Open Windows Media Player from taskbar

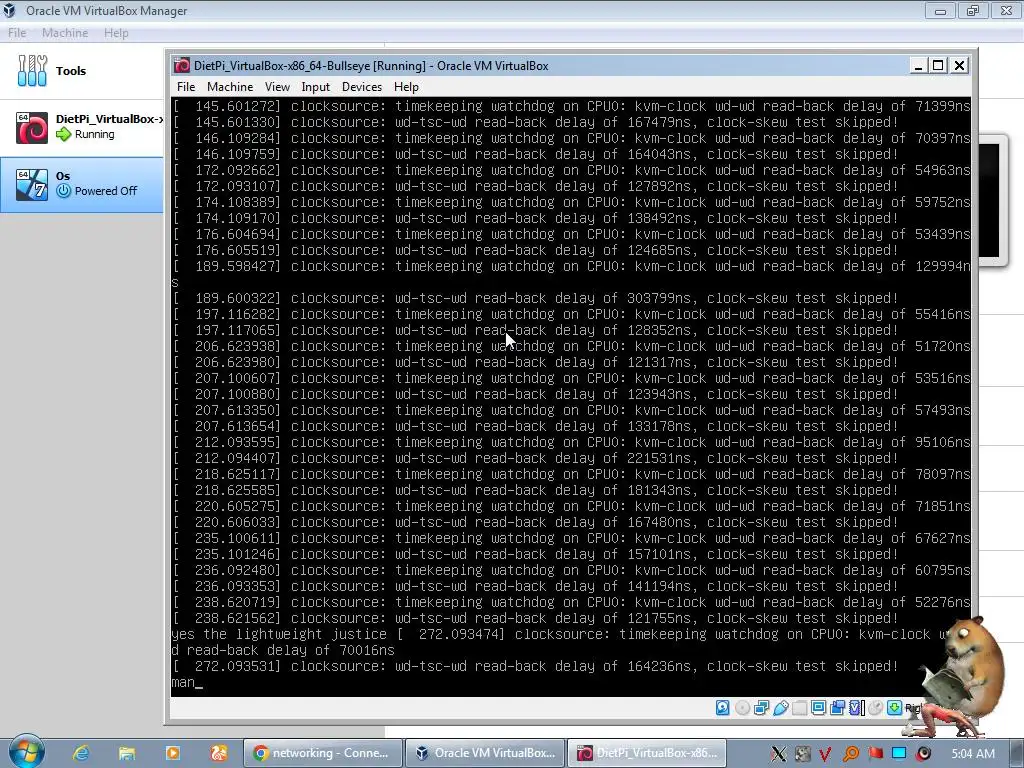tap(172, 753)
